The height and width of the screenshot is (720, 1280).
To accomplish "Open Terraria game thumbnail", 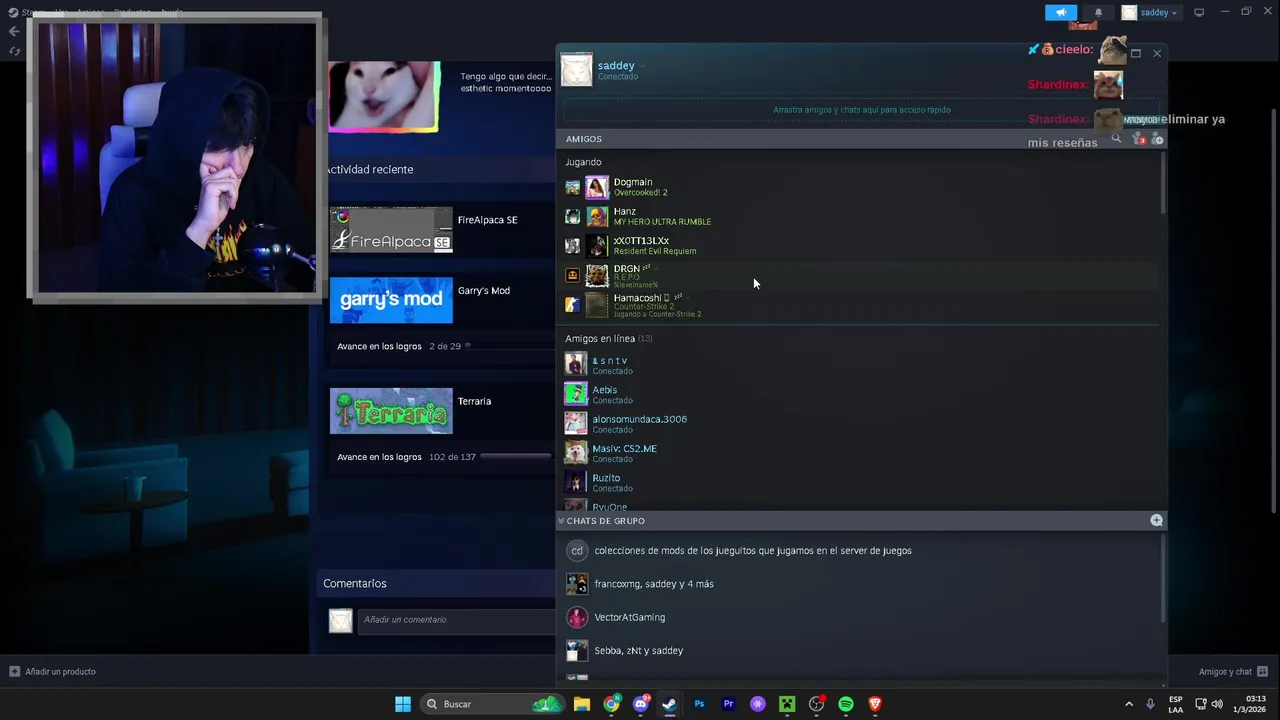I will tap(391, 411).
